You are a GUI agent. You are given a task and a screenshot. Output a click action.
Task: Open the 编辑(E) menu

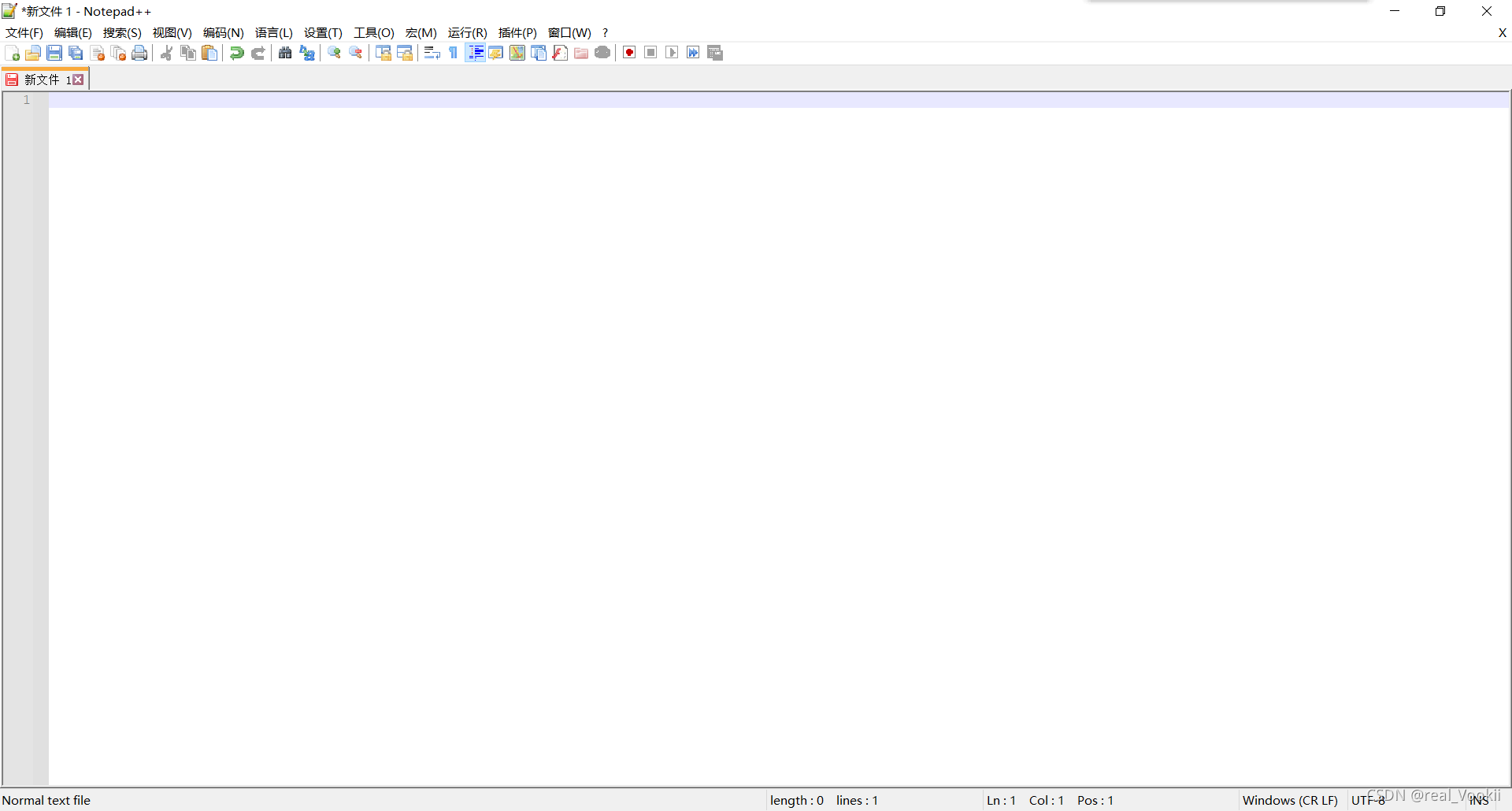[73, 32]
